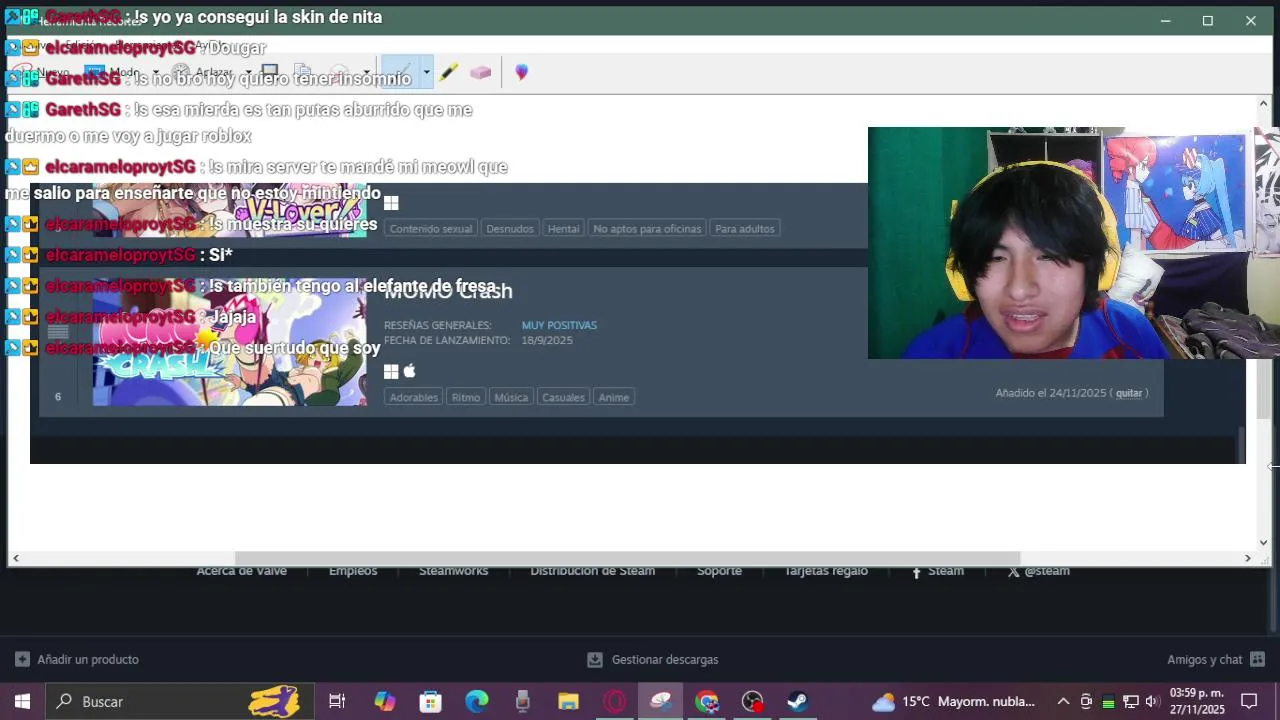Click the Adorables tag on MOMO Crash
The height and width of the screenshot is (720, 1280).
point(414,397)
